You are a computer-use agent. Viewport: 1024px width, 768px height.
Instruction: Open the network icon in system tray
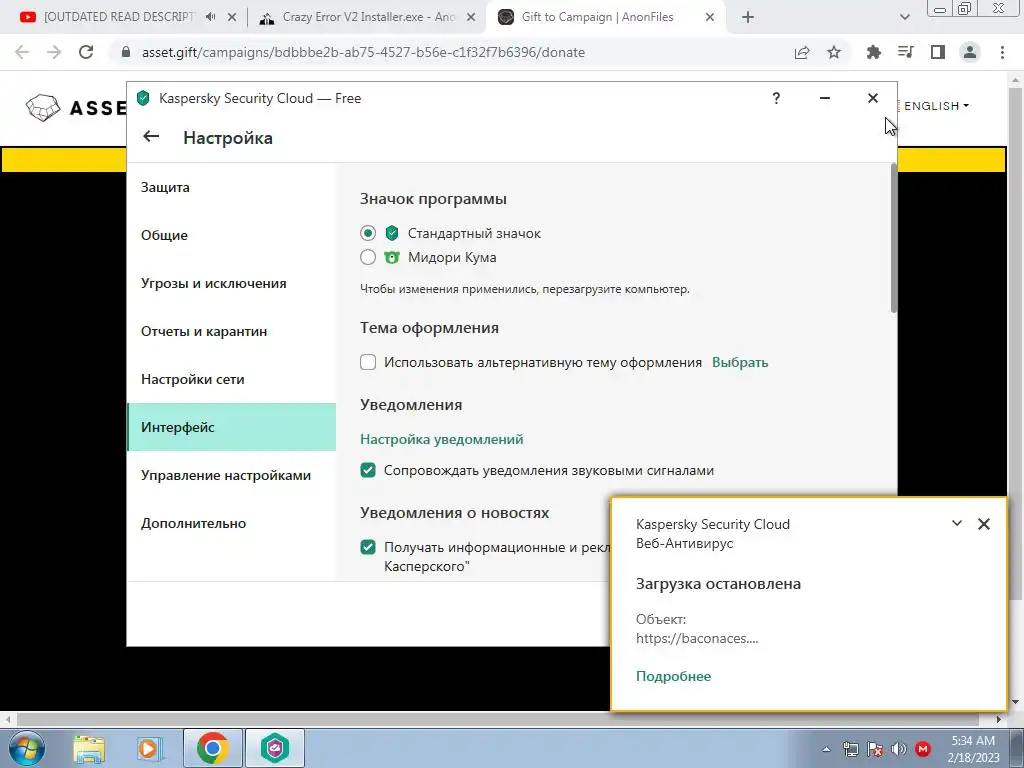pos(850,749)
